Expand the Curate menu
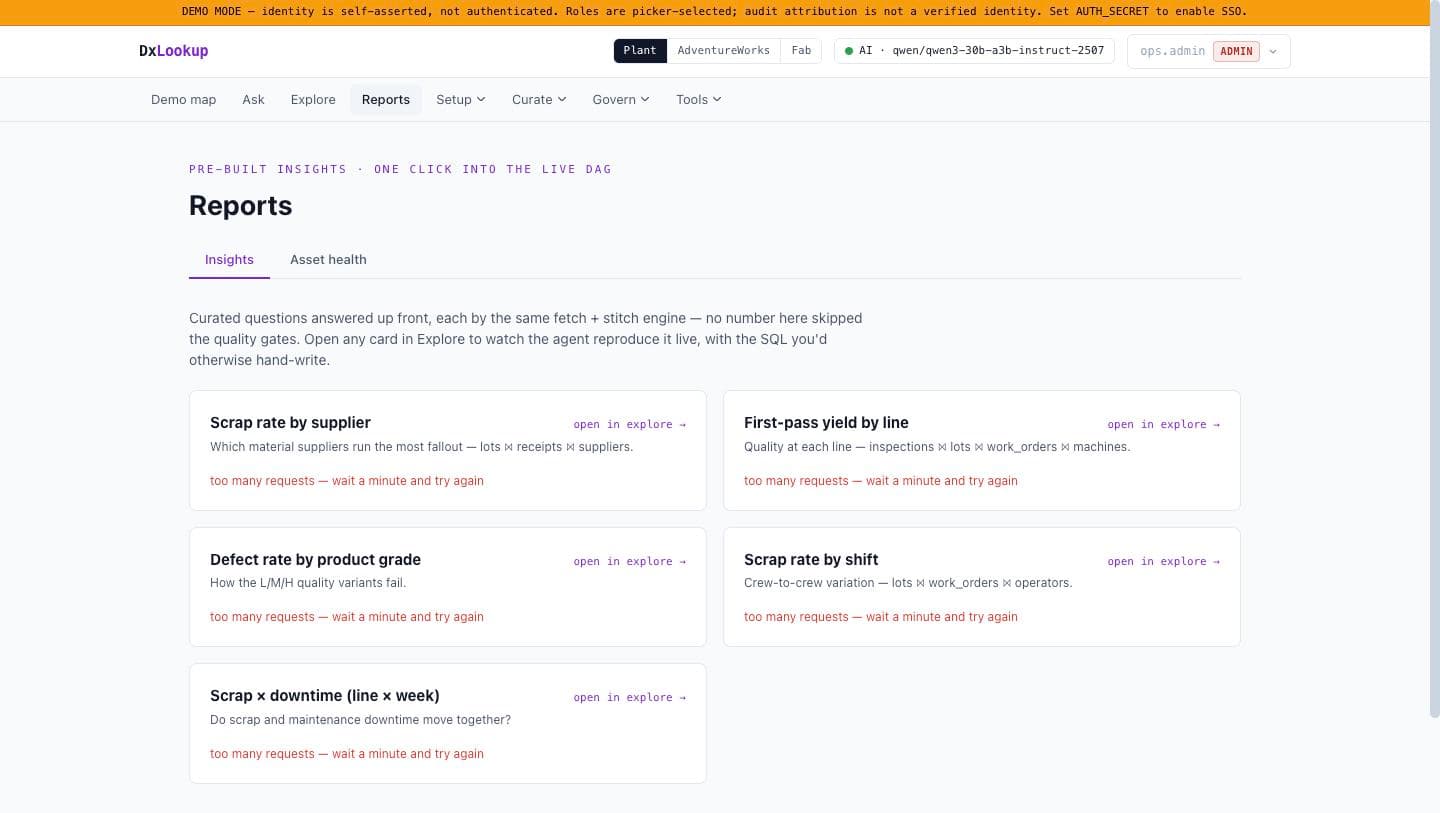This screenshot has height=813, width=1440. click(539, 100)
